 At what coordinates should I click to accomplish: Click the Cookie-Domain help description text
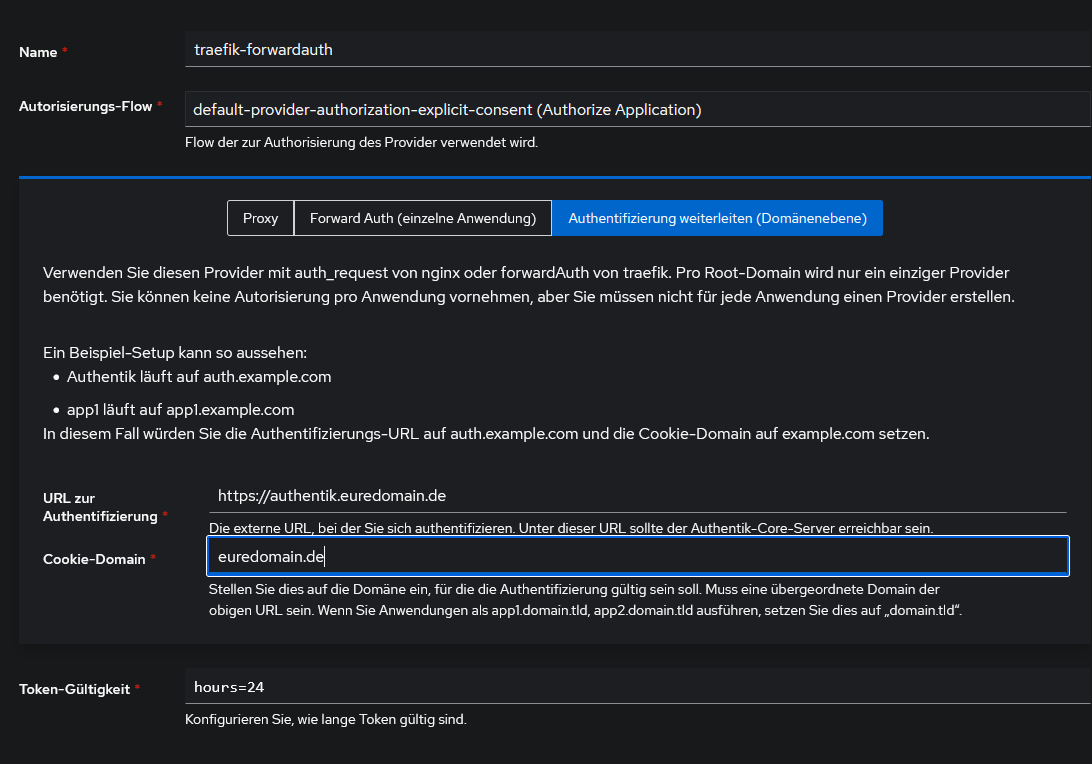(x=584, y=600)
